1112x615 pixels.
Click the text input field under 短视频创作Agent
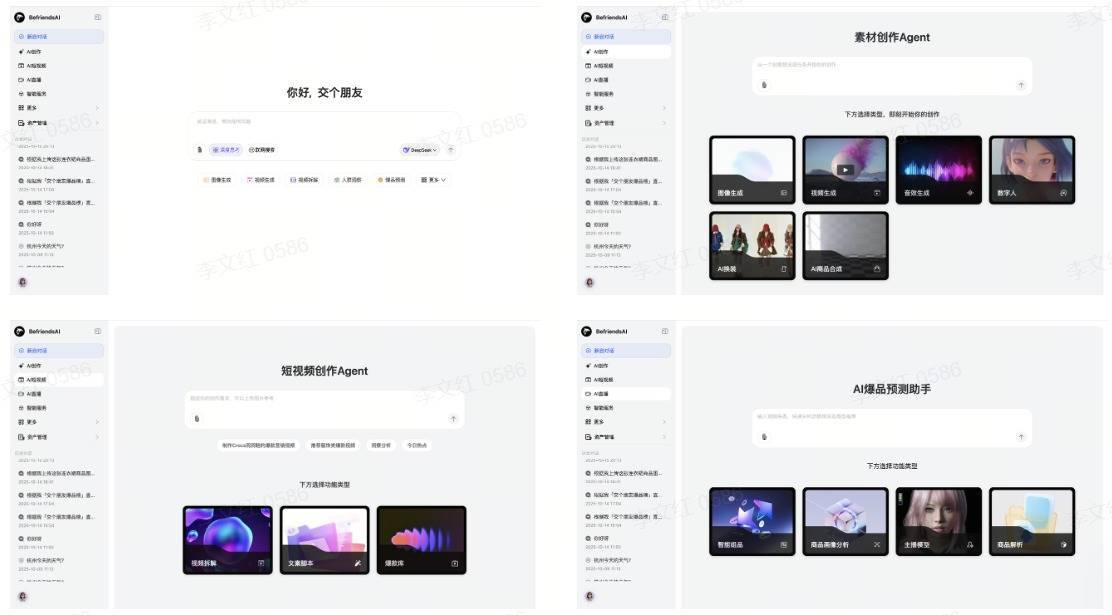point(320,399)
